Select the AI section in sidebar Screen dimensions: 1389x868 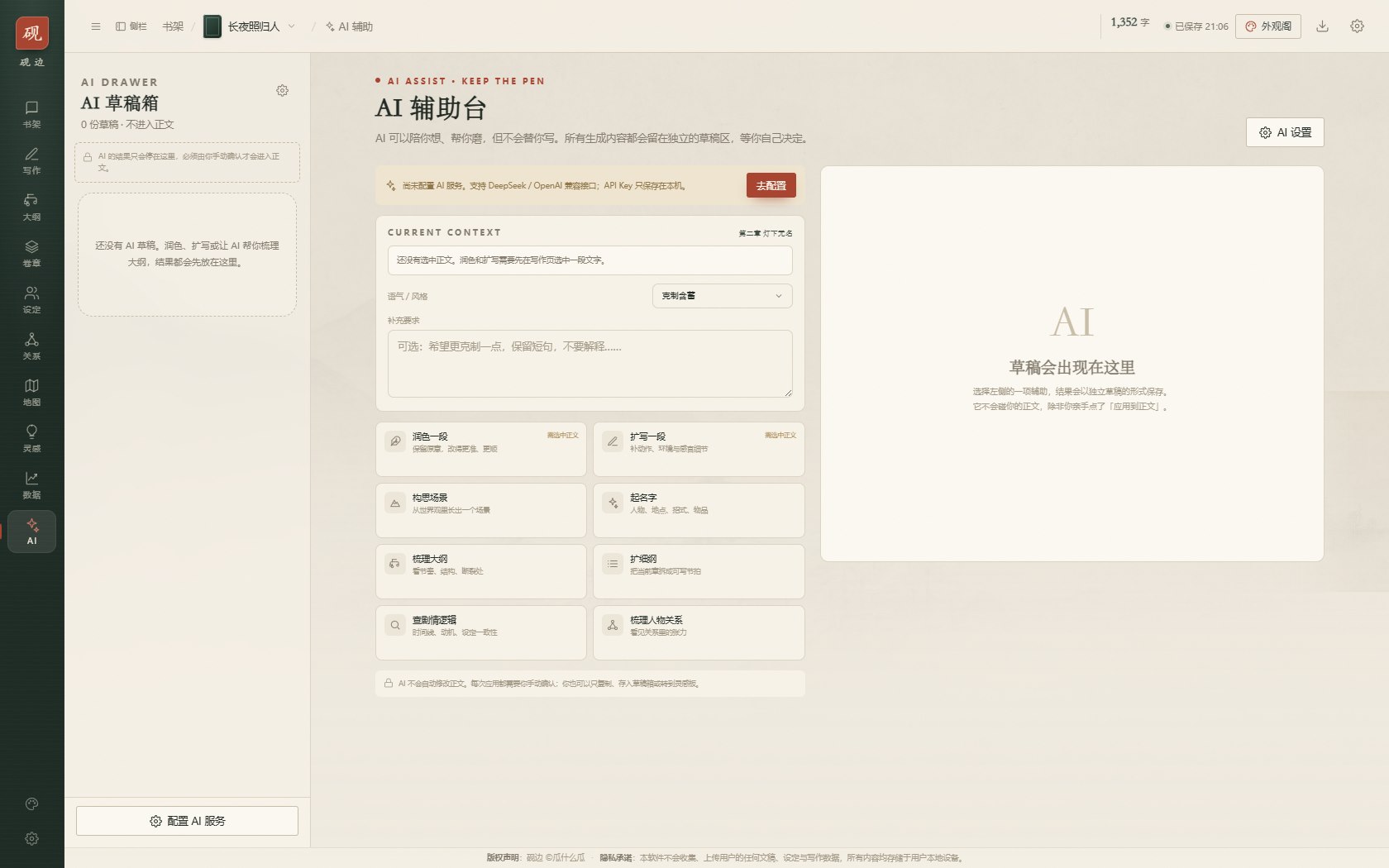(31, 531)
